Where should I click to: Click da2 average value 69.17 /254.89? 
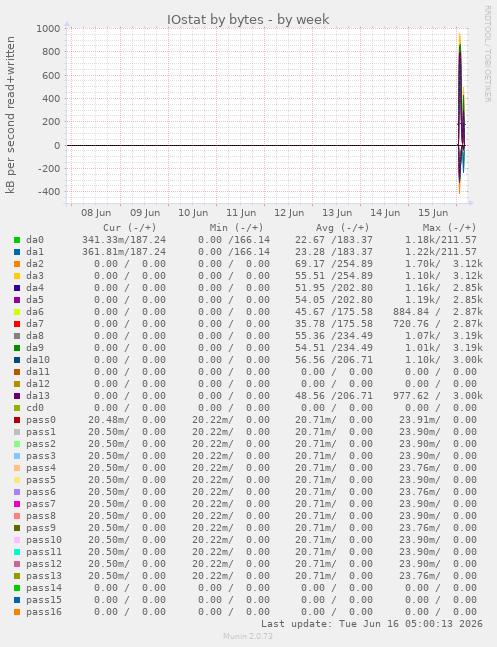tap(334, 264)
